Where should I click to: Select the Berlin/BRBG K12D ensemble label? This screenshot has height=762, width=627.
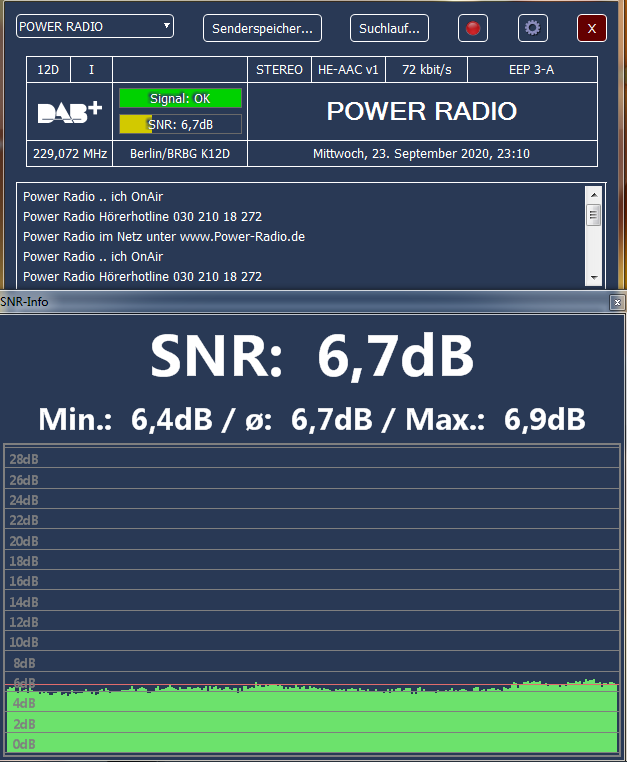pyautogui.click(x=179, y=154)
